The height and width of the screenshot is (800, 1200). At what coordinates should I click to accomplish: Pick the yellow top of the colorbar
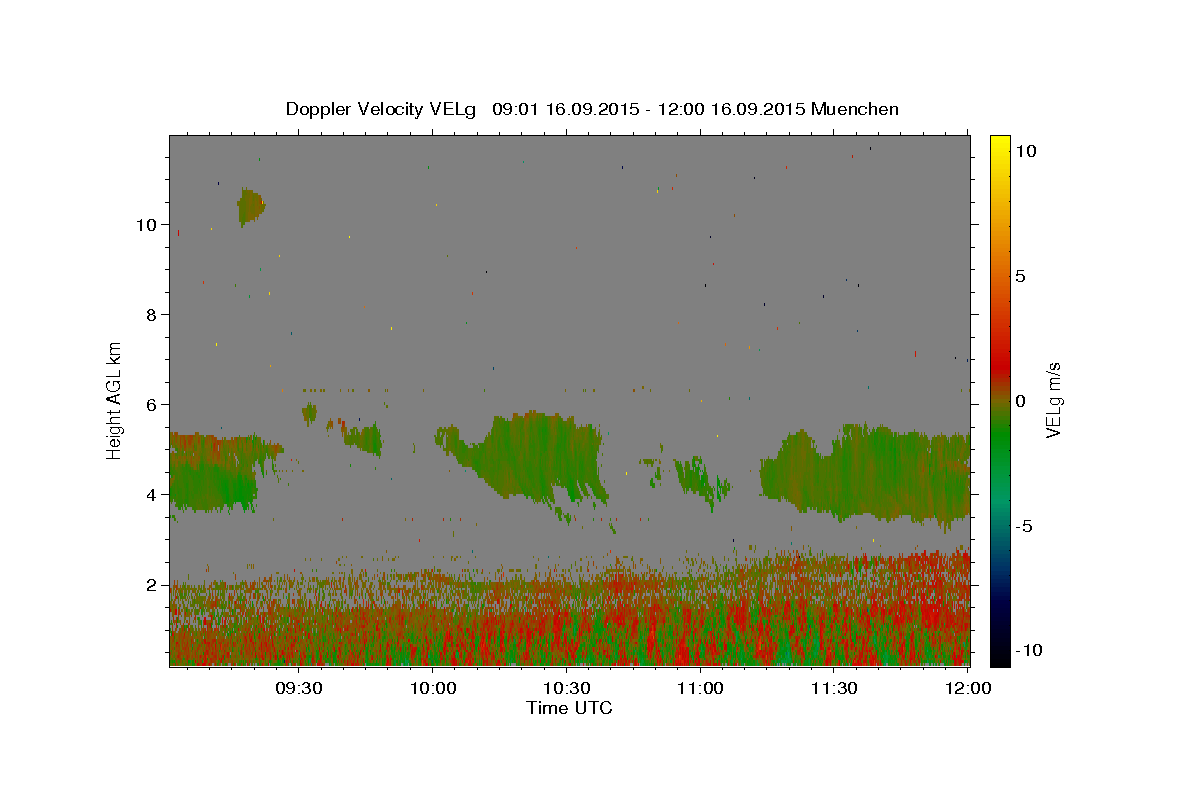(999, 145)
